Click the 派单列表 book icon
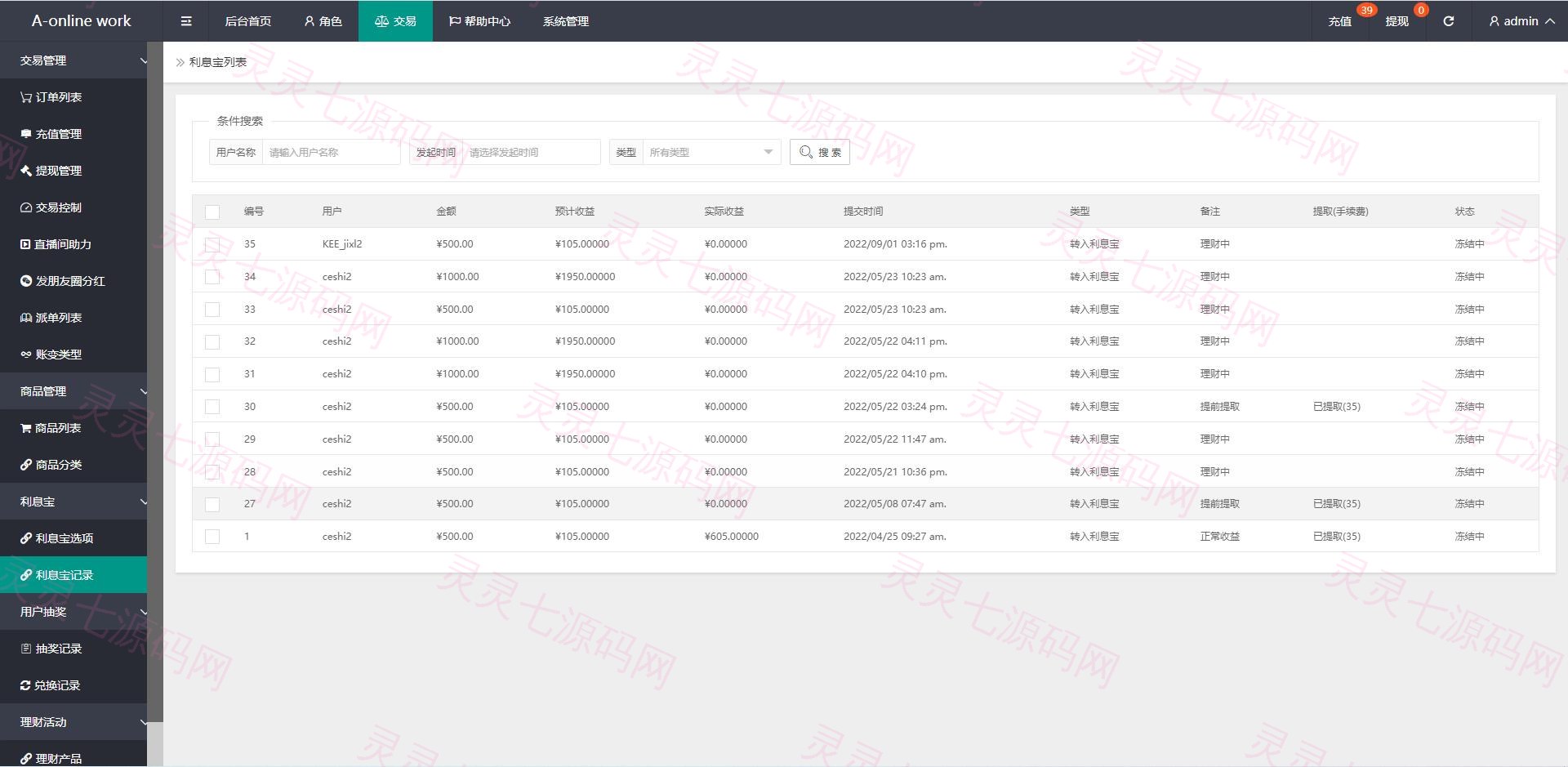The width and height of the screenshot is (1568, 767). pyautogui.click(x=26, y=318)
